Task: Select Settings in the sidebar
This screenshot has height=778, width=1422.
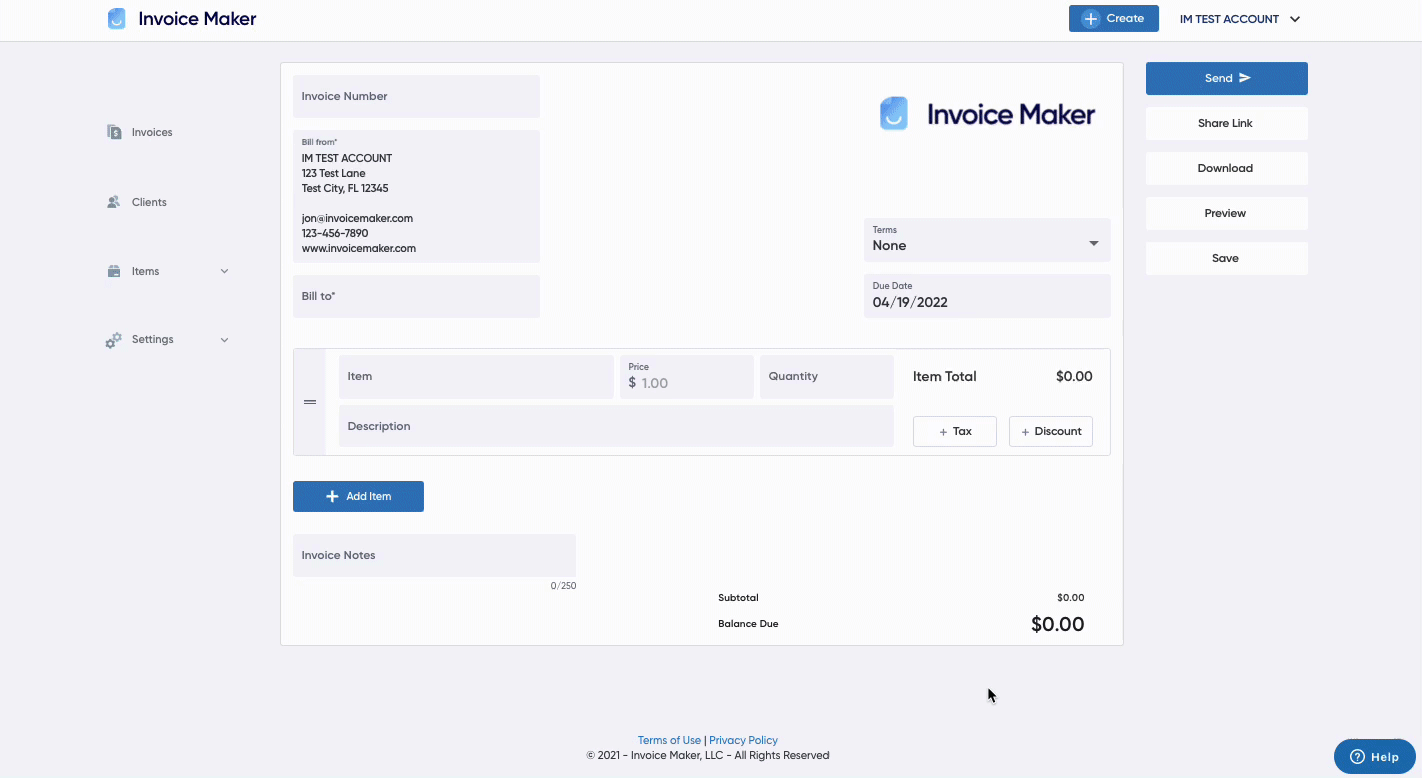Action: 153,340
